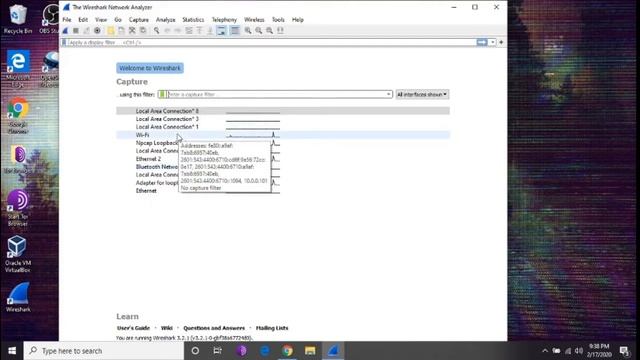Click the go forward arrow icon

tap(178, 31)
